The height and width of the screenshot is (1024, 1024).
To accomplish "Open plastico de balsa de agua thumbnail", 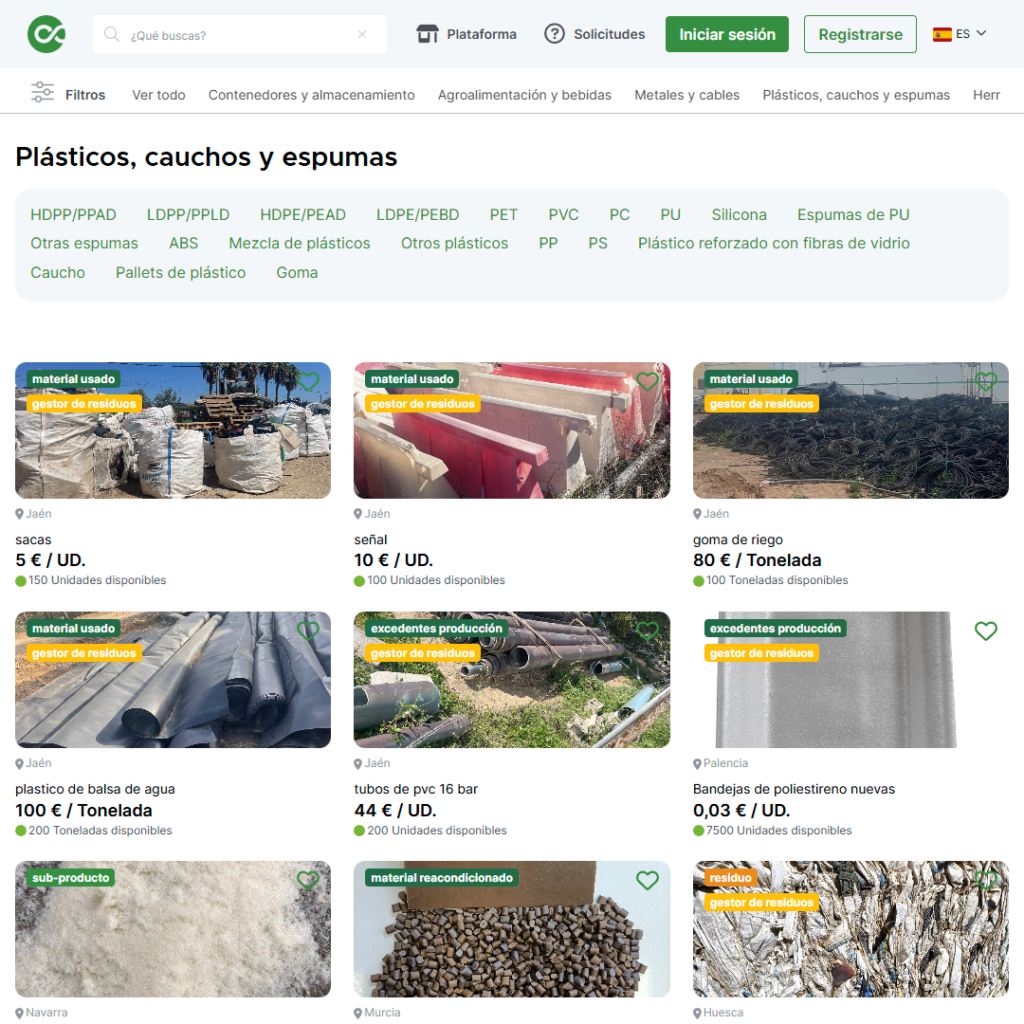I will pos(173,680).
